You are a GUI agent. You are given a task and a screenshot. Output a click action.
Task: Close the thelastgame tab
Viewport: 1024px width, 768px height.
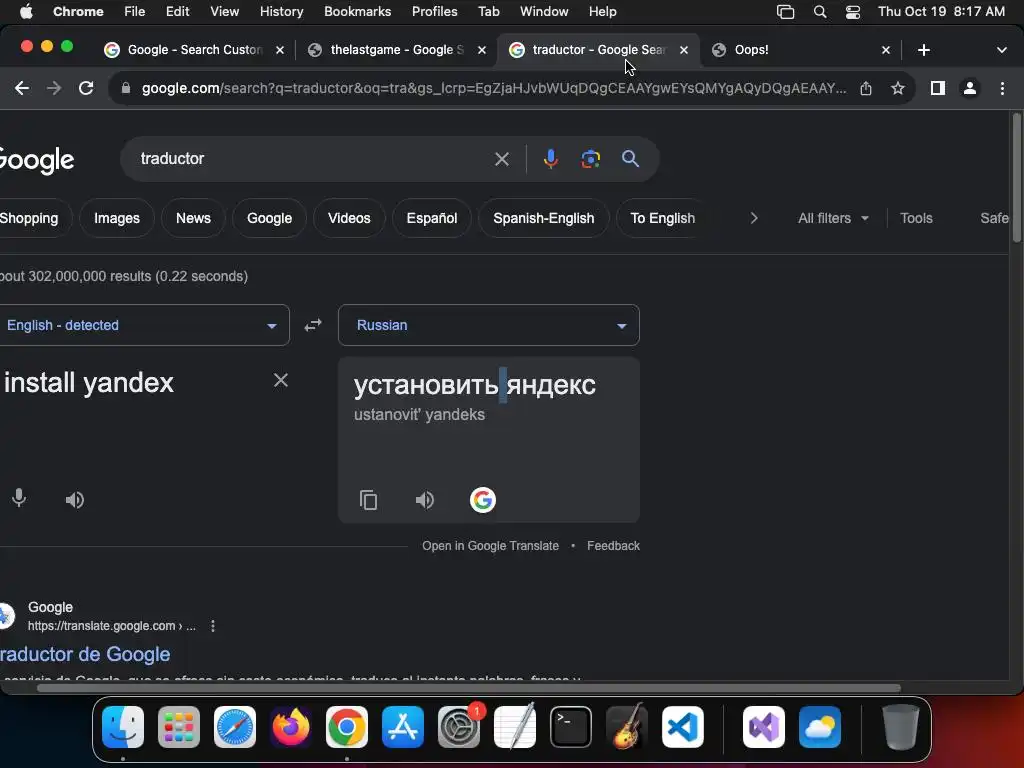click(481, 50)
